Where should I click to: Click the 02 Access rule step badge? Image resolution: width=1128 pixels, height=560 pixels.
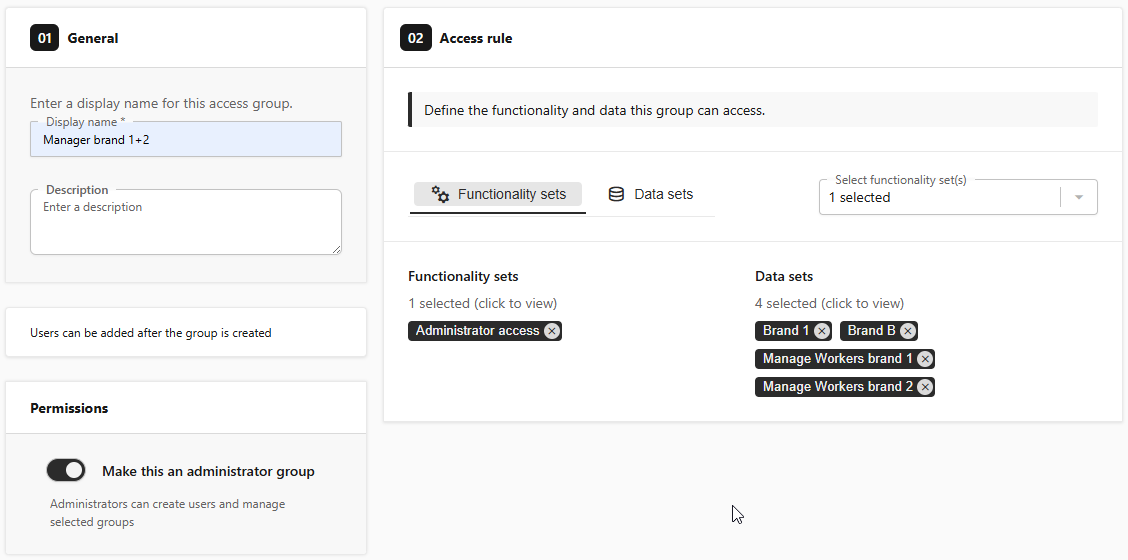[x=416, y=38]
